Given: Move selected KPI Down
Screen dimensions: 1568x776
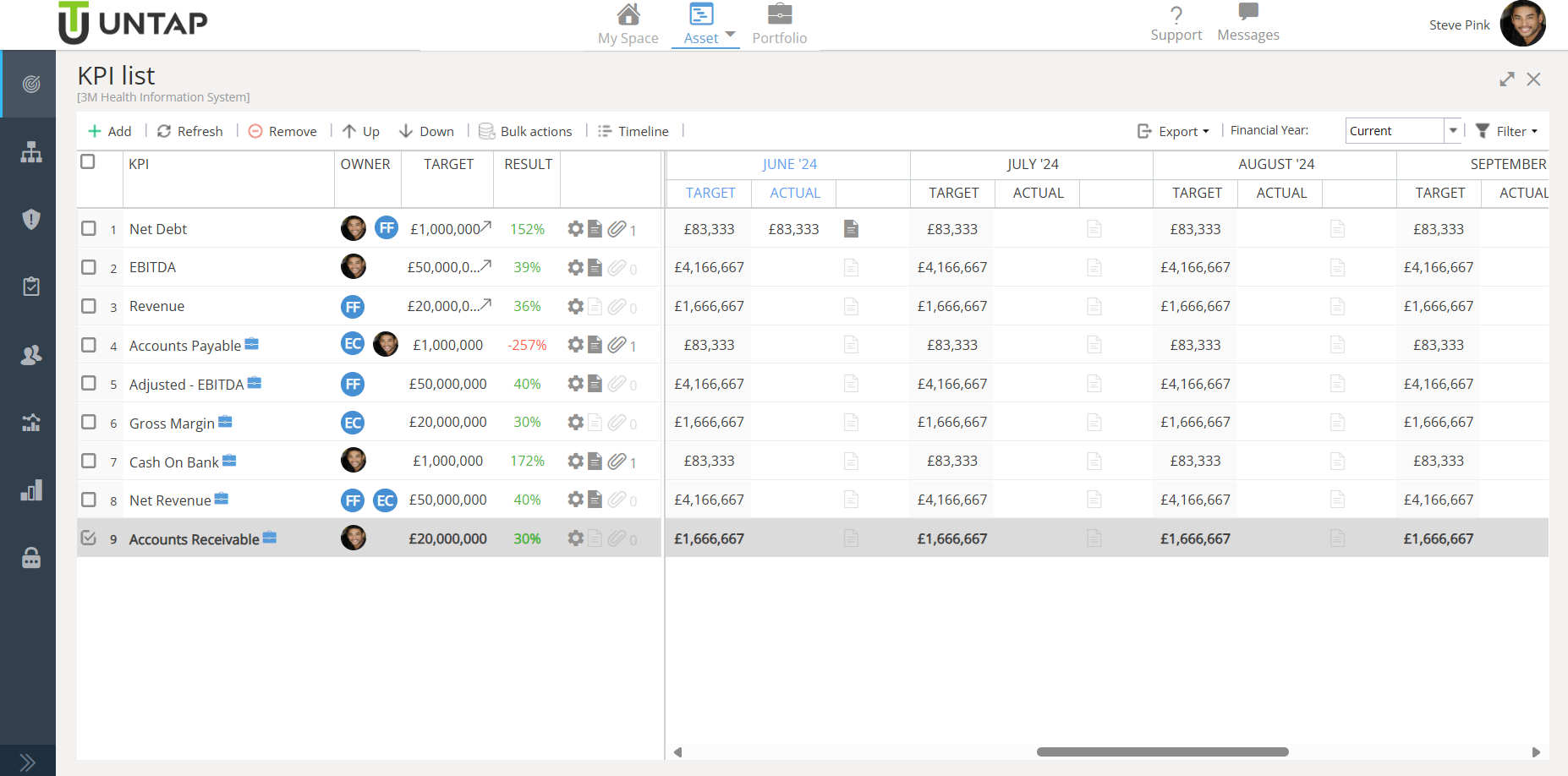Looking at the screenshot, I should pyautogui.click(x=426, y=131).
